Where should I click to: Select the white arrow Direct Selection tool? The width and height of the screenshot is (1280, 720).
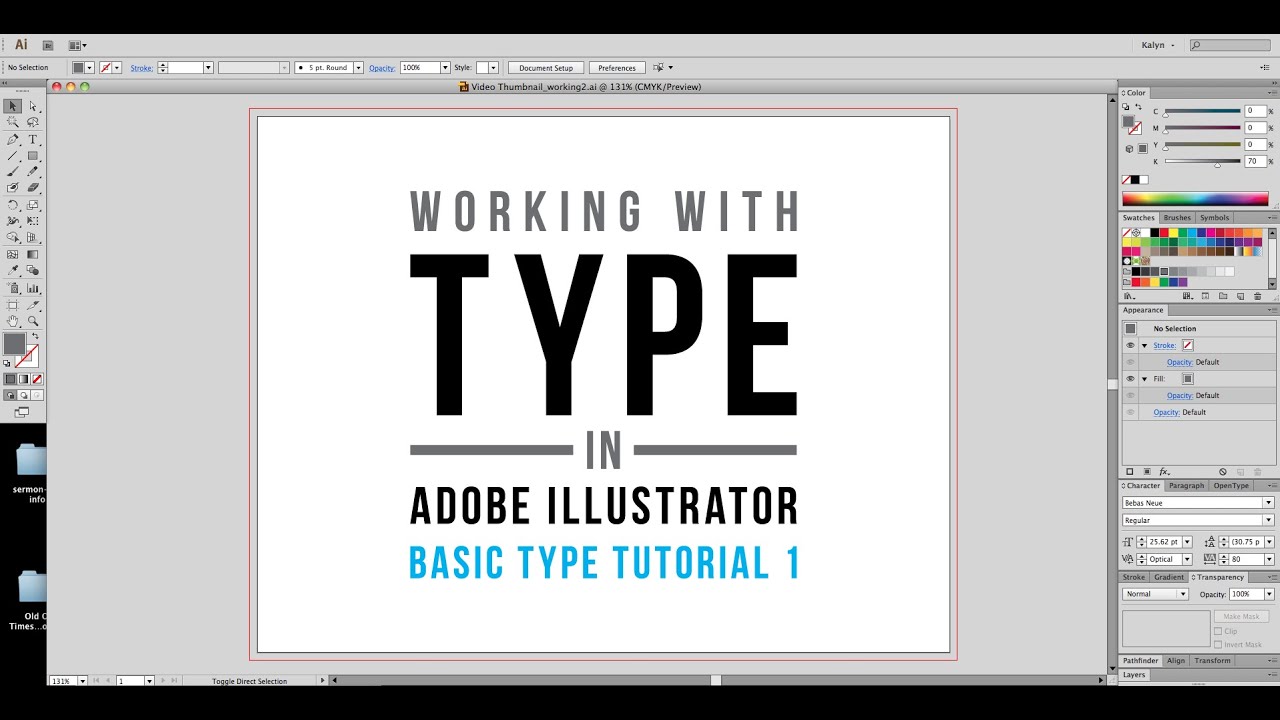pyautogui.click(x=33, y=106)
